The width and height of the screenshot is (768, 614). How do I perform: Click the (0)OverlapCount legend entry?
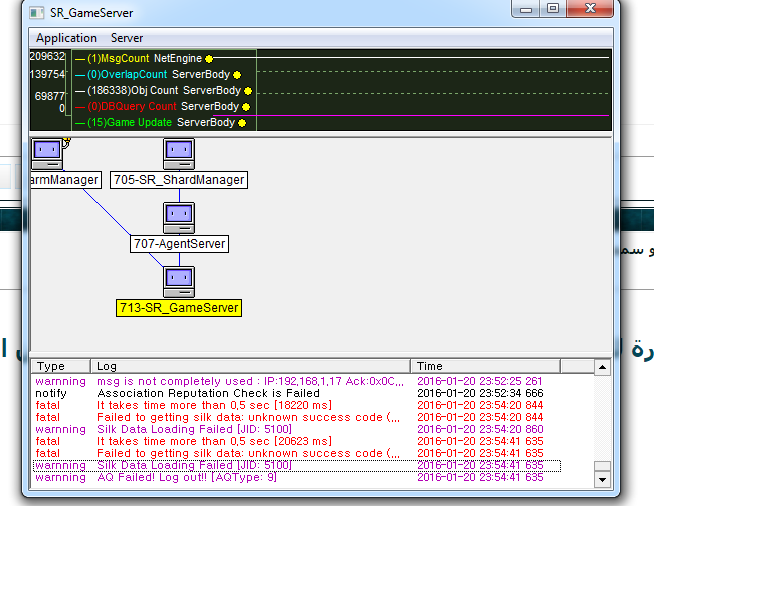coord(127,74)
